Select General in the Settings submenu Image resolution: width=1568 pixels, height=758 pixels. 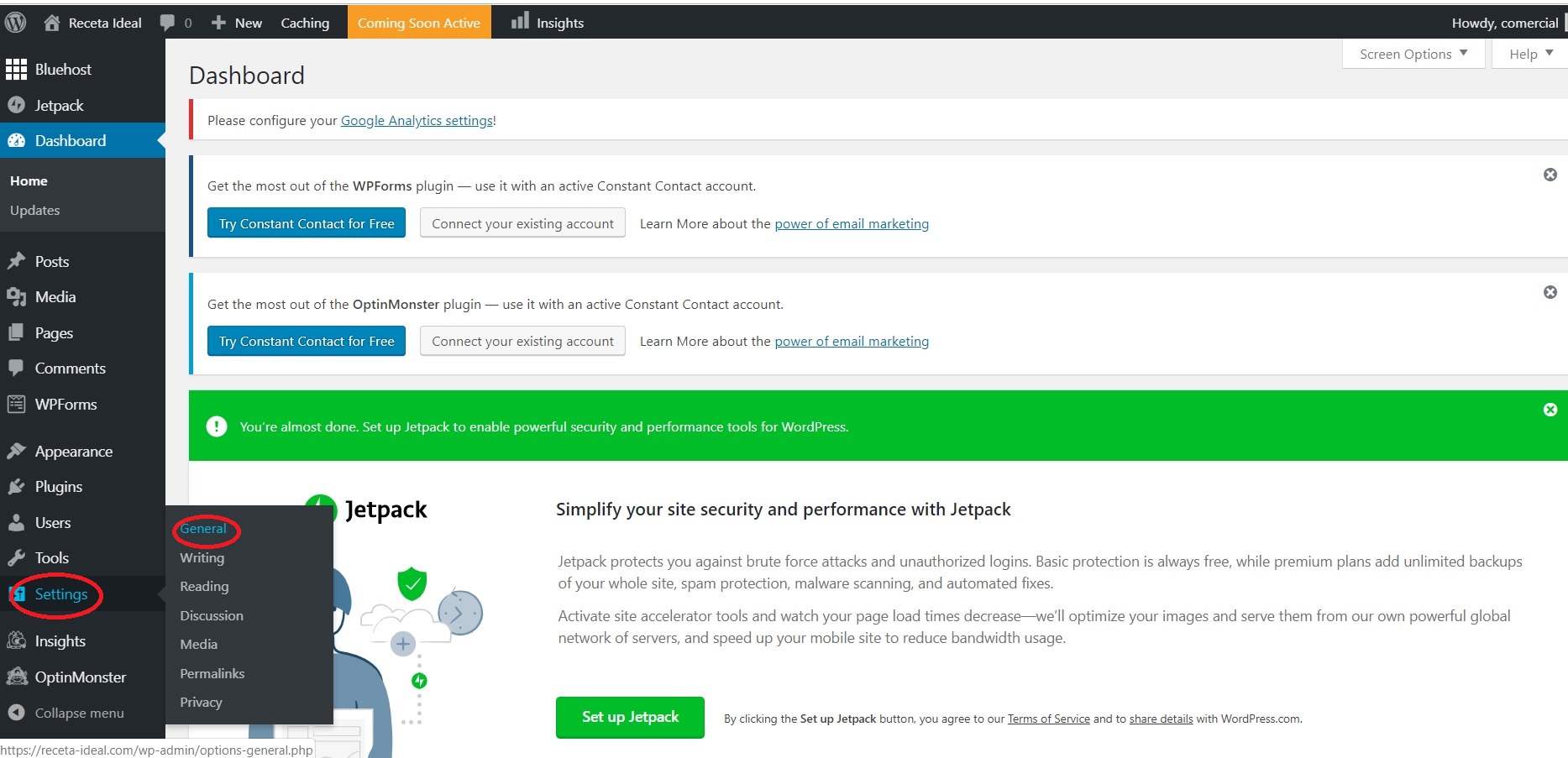(x=203, y=529)
